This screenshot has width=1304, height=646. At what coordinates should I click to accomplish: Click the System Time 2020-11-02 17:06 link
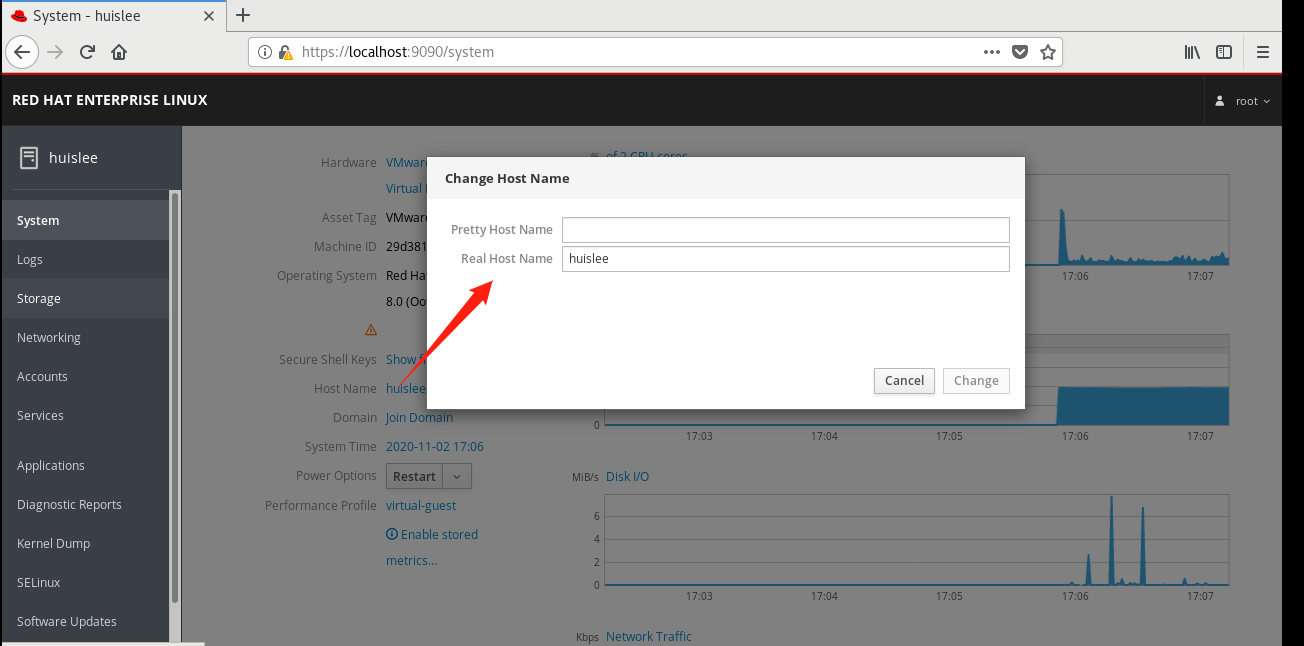[x=435, y=447]
